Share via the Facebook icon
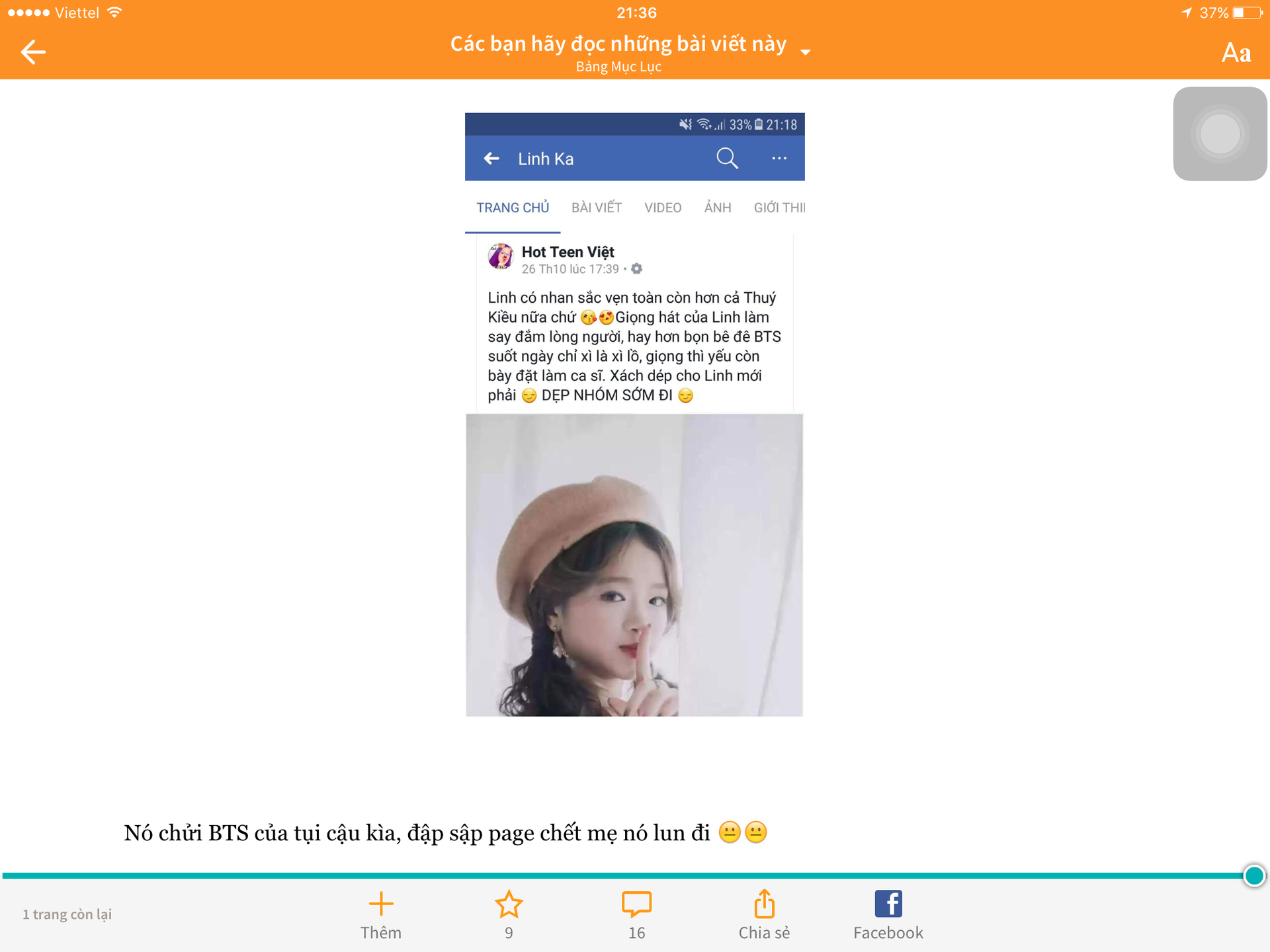The width and height of the screenshot is (1270, 952). click(888, 903)
